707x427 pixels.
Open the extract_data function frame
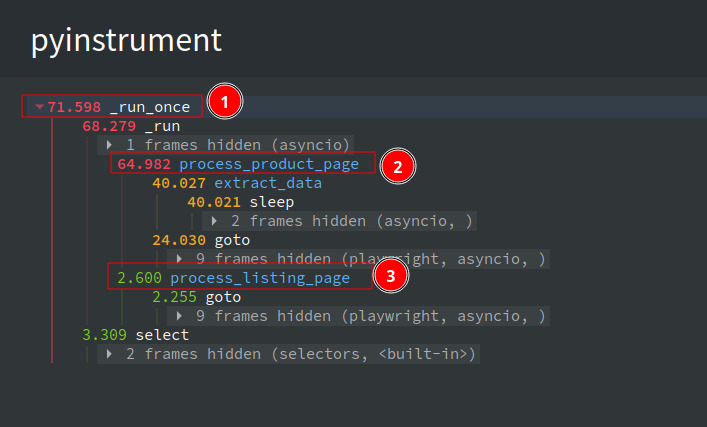(x=268, y=183)
